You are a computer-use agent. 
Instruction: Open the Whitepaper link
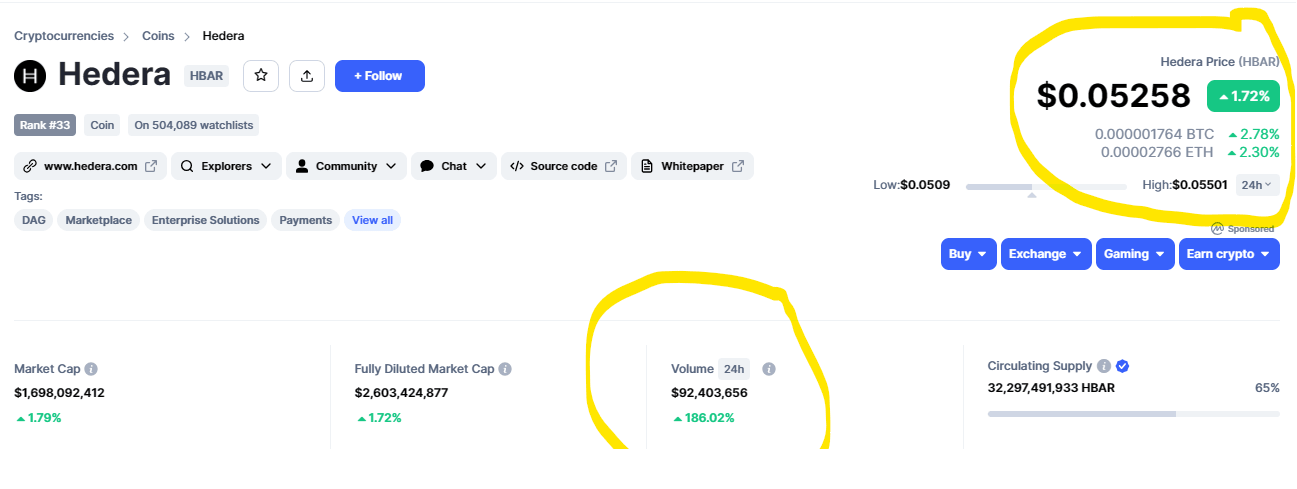[x=692, y=166]
